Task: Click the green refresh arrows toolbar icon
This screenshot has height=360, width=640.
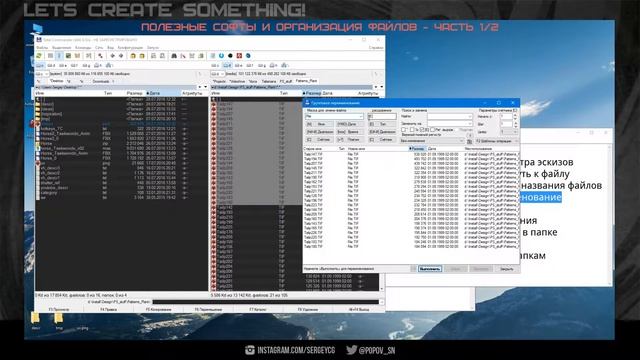Action: tap(39, 56)
